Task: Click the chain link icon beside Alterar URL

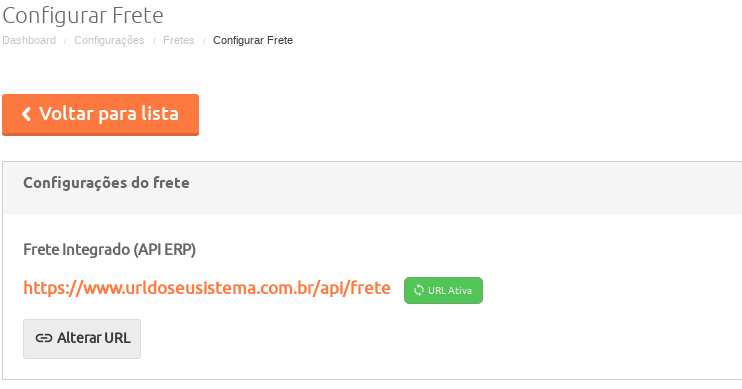Action: (44, 338)
